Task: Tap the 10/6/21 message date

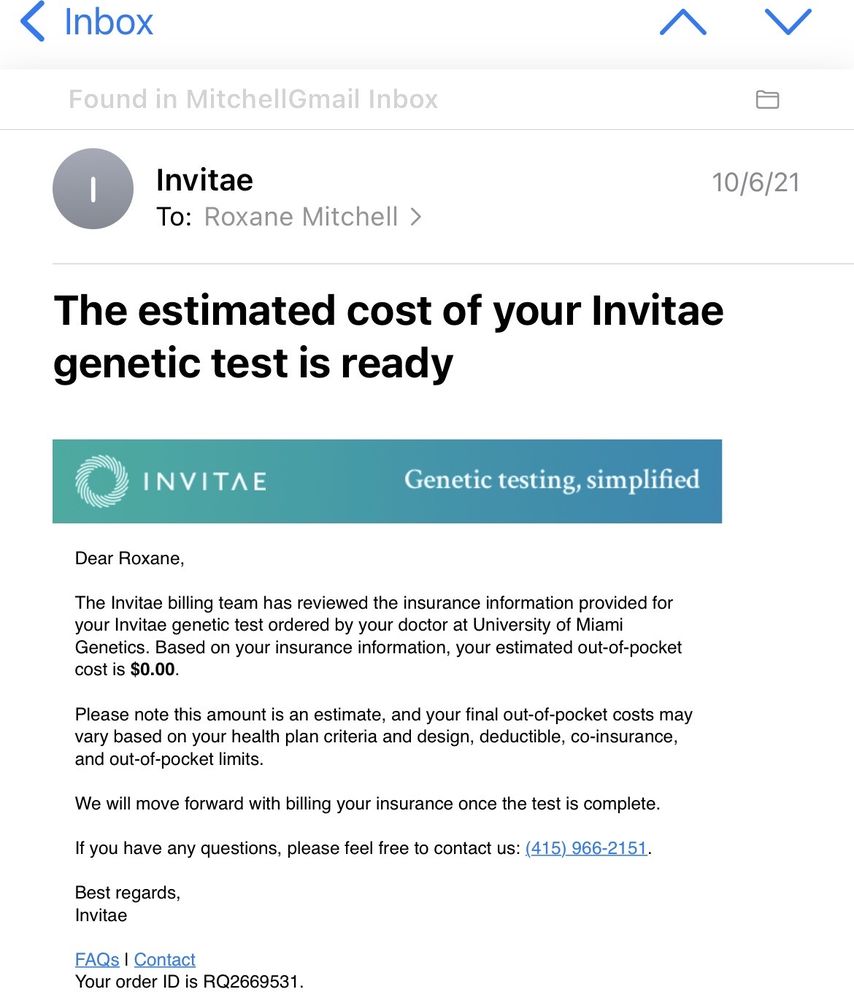Action: coord(755,183)
